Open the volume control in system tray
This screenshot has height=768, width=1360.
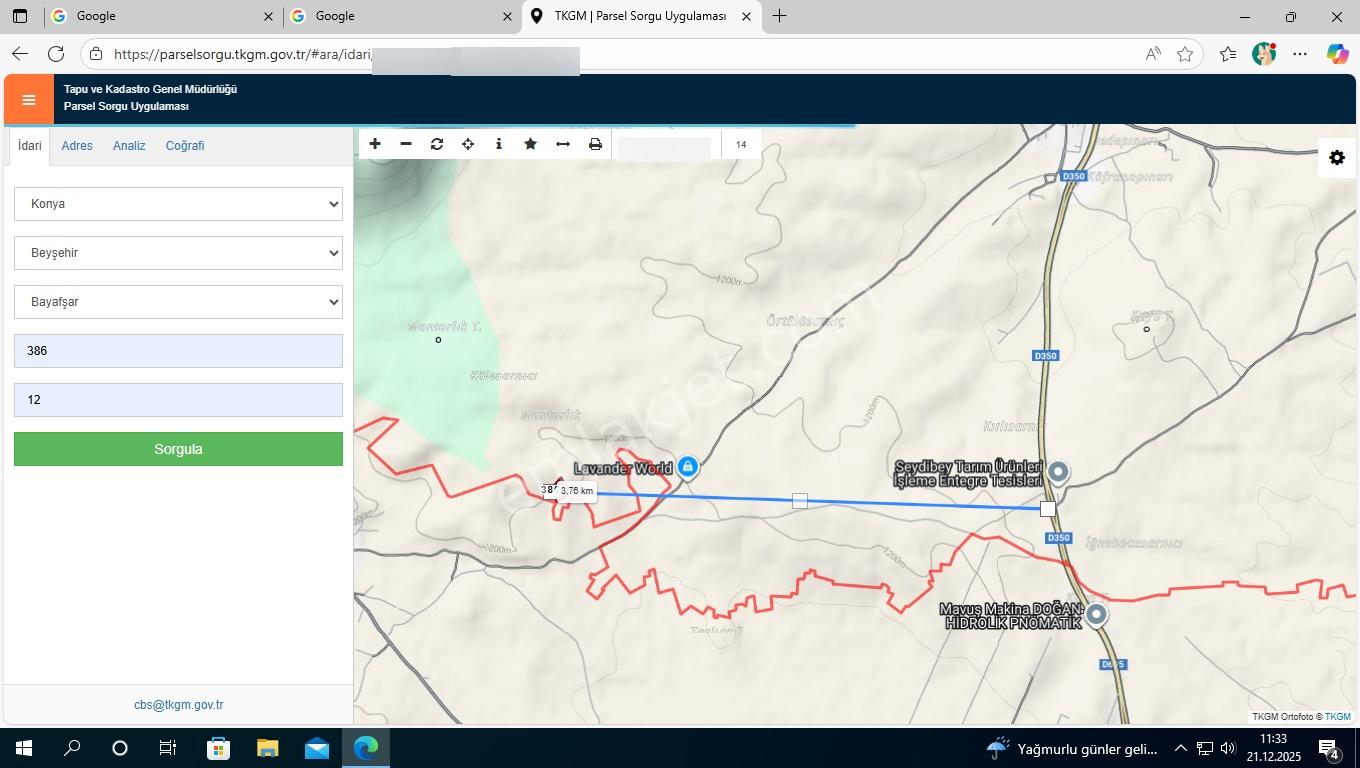pos(1228,748)
